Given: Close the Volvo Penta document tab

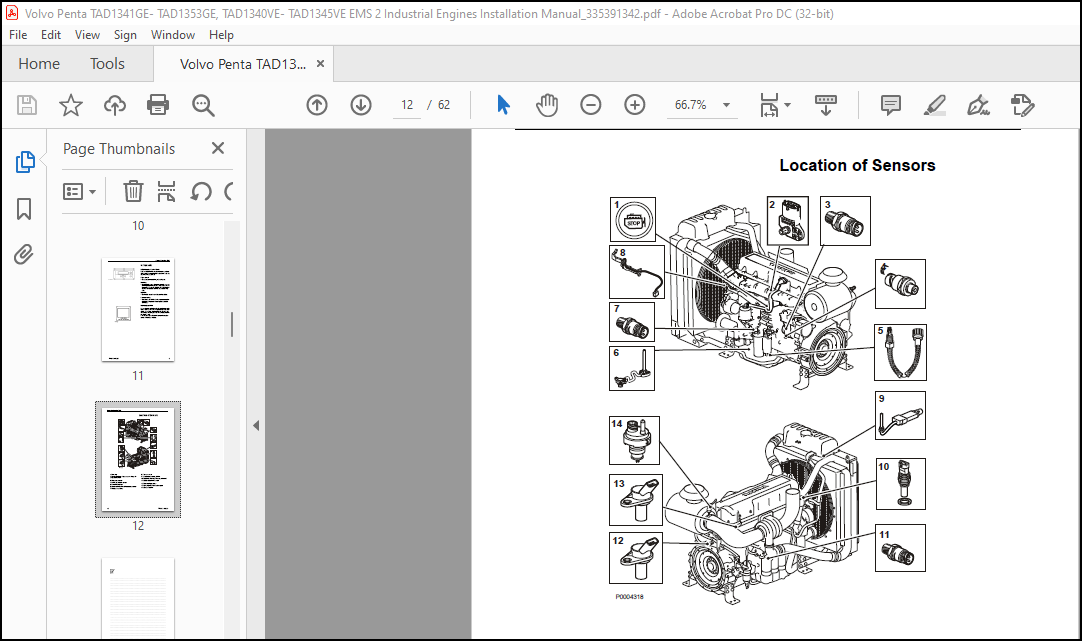Looking at the screenshot, I should click(320, 63).
